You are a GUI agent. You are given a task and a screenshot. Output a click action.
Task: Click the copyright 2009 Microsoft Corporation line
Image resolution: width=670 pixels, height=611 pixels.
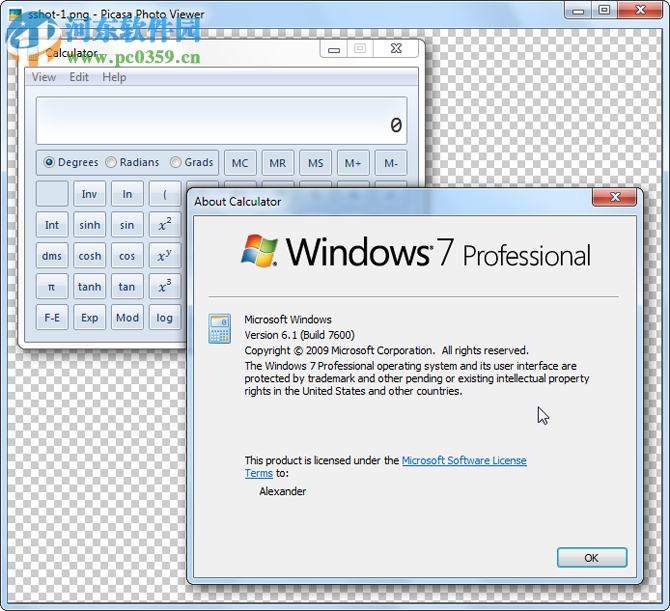(x=386, y=350)
